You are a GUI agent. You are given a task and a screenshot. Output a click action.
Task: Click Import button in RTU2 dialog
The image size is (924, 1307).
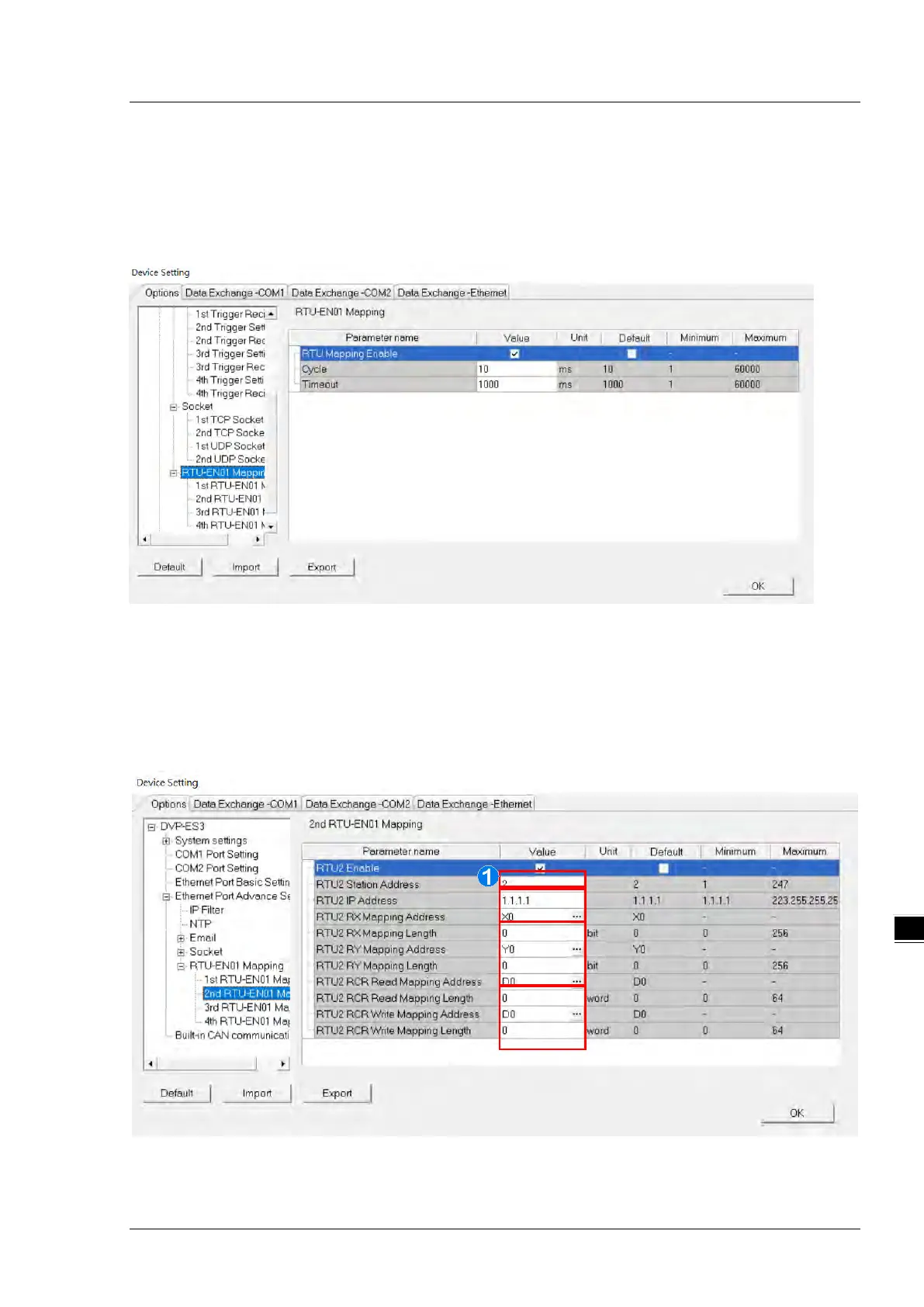257,1093
